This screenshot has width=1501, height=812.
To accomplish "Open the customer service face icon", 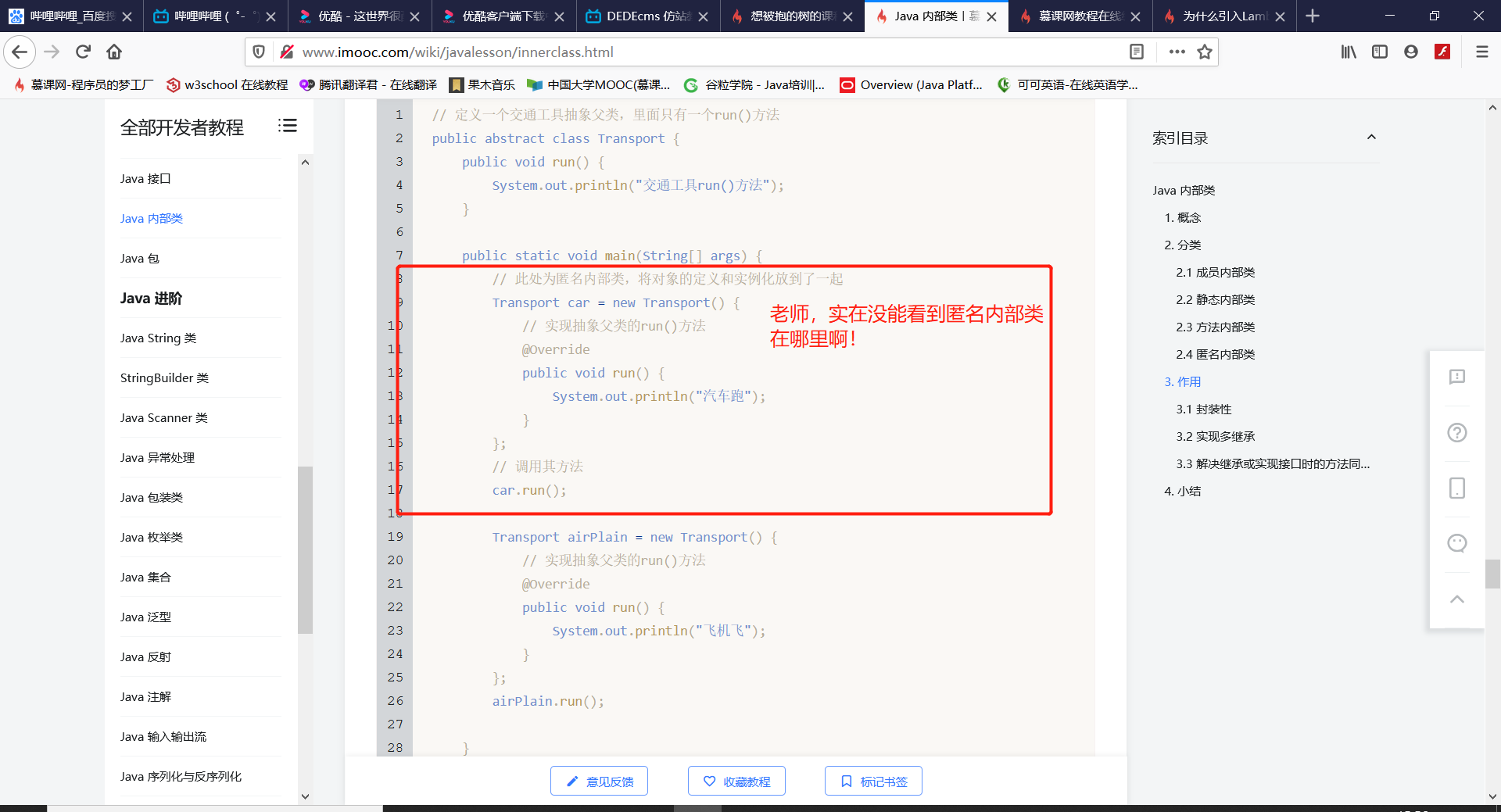I will [1457, 544].
